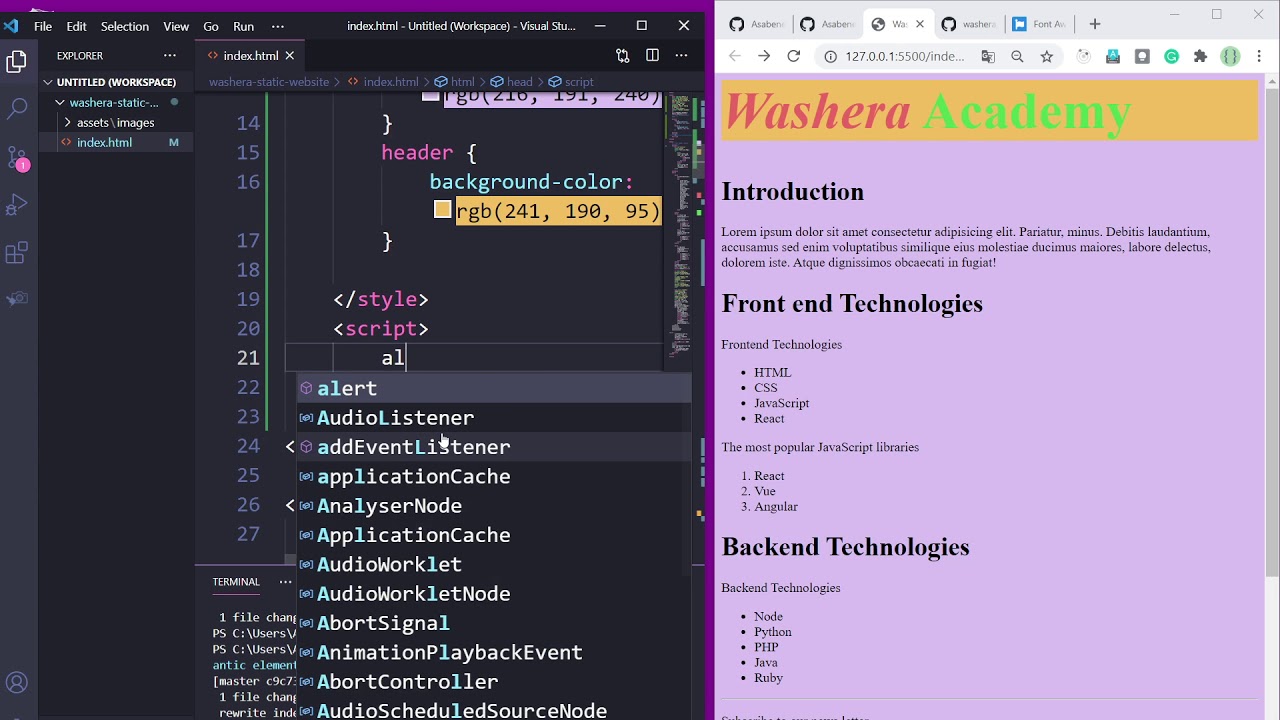
Task: Switch to the washera GitHub Chrome tab
Action: coord(970,24)
